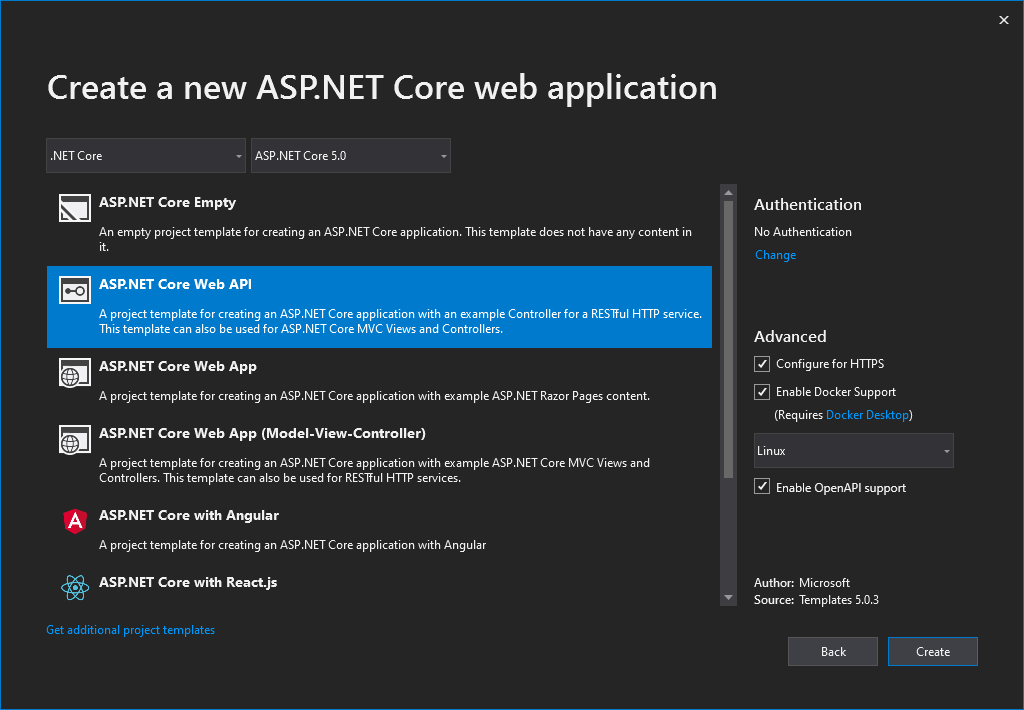Click the Advanced heading

point(790,336)
